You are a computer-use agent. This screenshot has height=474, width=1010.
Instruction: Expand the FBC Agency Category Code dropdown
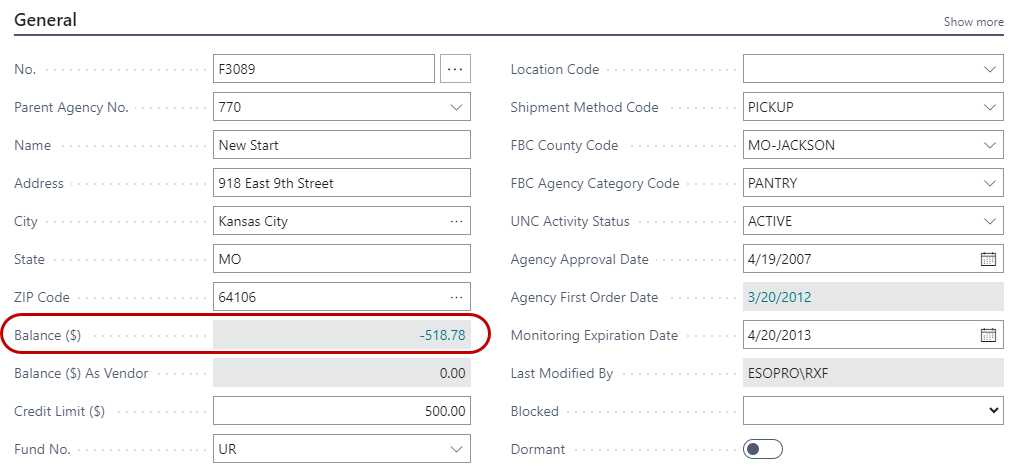pyautogui.click(x=989, y=183)
